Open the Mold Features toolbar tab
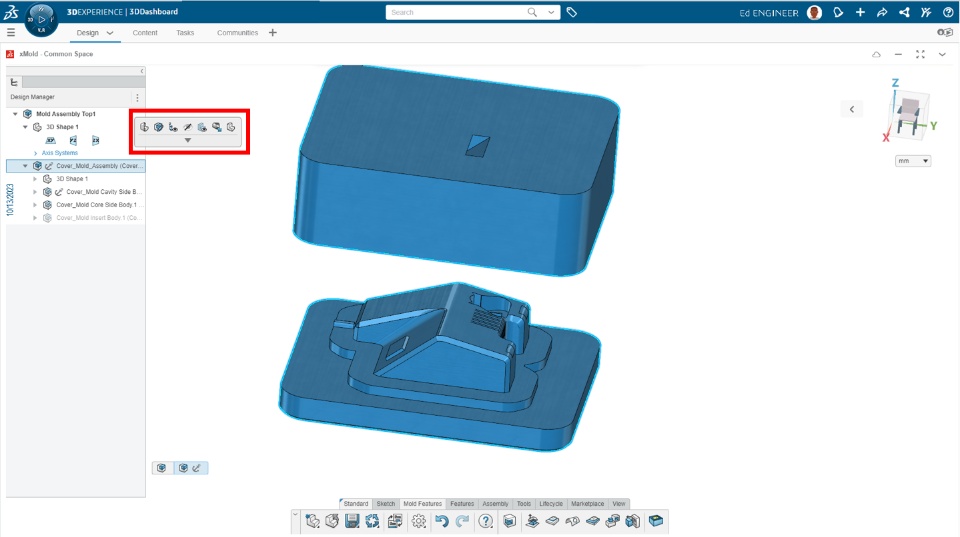This screenshot has height=537, width=960. point(422,503)
